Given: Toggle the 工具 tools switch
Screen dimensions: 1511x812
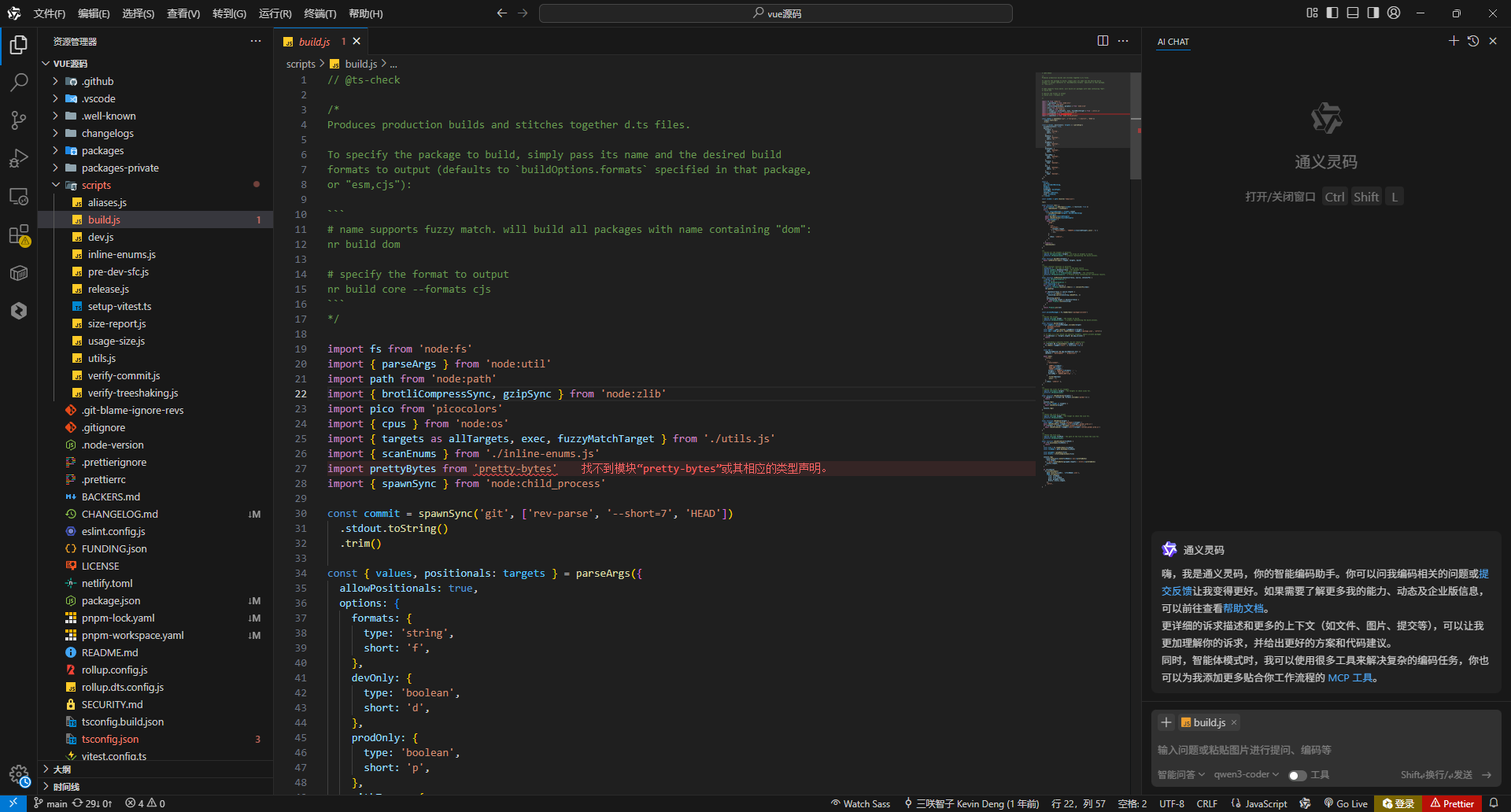Looking at the screenshot, I should point(1297,776).
